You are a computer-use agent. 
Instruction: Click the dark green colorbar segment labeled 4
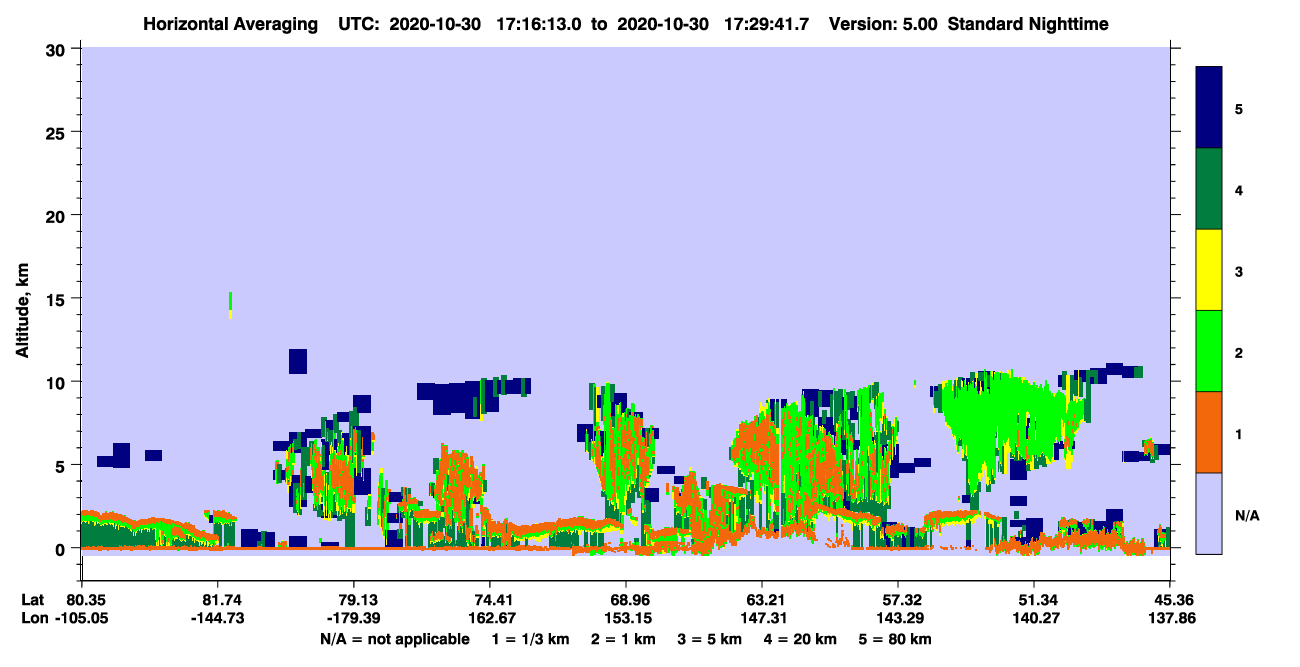(x=1209, y=189)
